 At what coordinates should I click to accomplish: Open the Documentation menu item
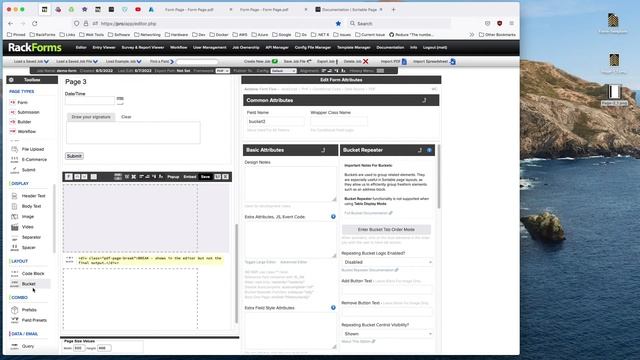click(x=390, y=48)
